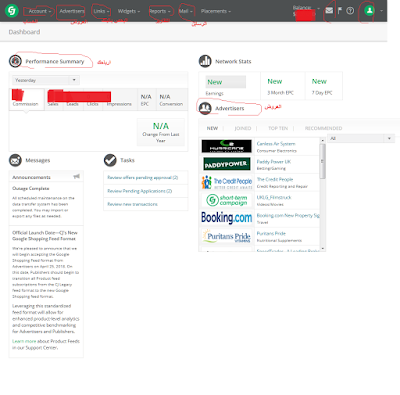
Task: Click the Network Stats bar chart icon
Action: point(205,61)
